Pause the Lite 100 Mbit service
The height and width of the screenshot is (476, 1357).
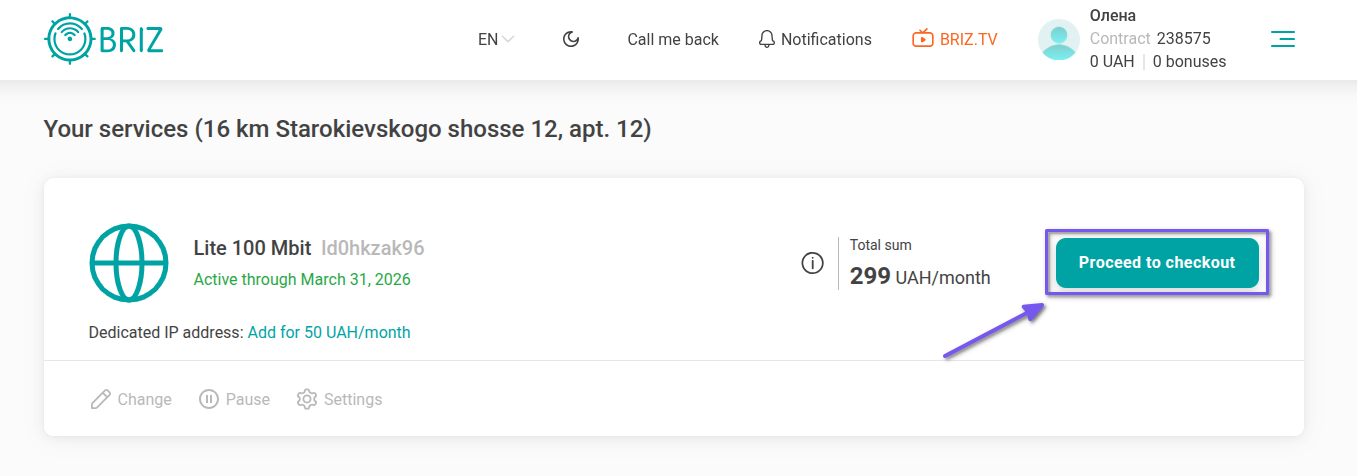pos(235,399)
